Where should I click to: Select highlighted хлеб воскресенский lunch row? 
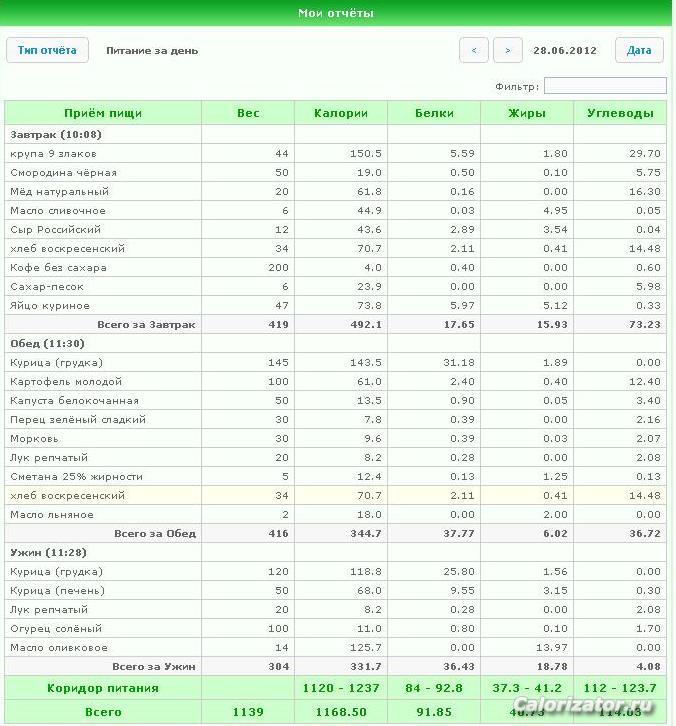tap(336, 495)
